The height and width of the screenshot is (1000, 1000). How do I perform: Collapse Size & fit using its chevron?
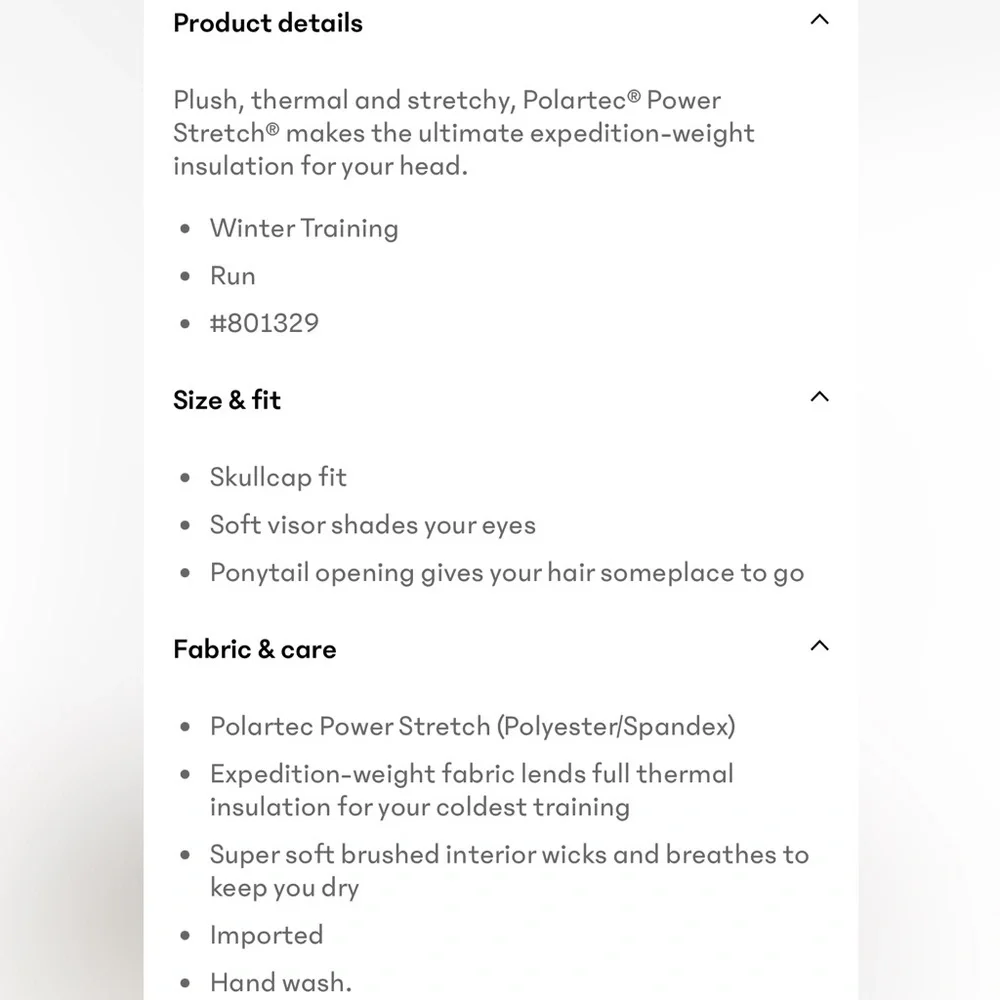pos(819,397)
